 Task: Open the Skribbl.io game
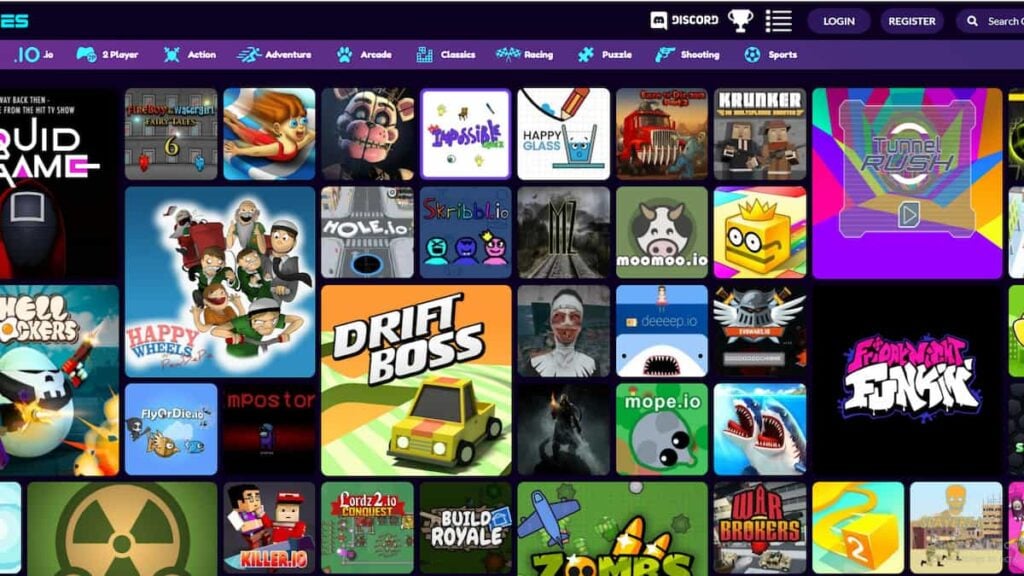(466, 232)
